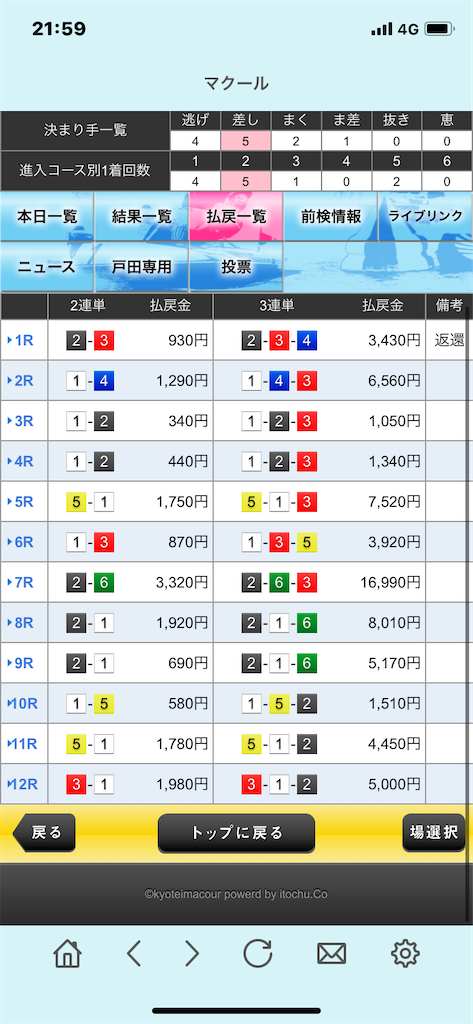Click the 1,510円 payout in 10R row
The image size is (473, 1024).
point(394,704)
